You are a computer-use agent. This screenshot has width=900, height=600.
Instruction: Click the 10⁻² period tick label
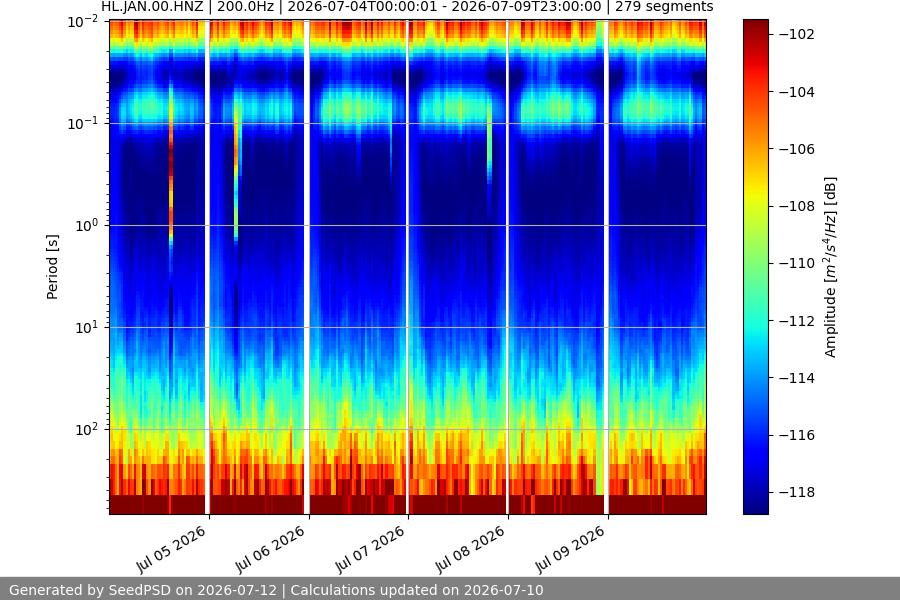click(x=83, y=22)
